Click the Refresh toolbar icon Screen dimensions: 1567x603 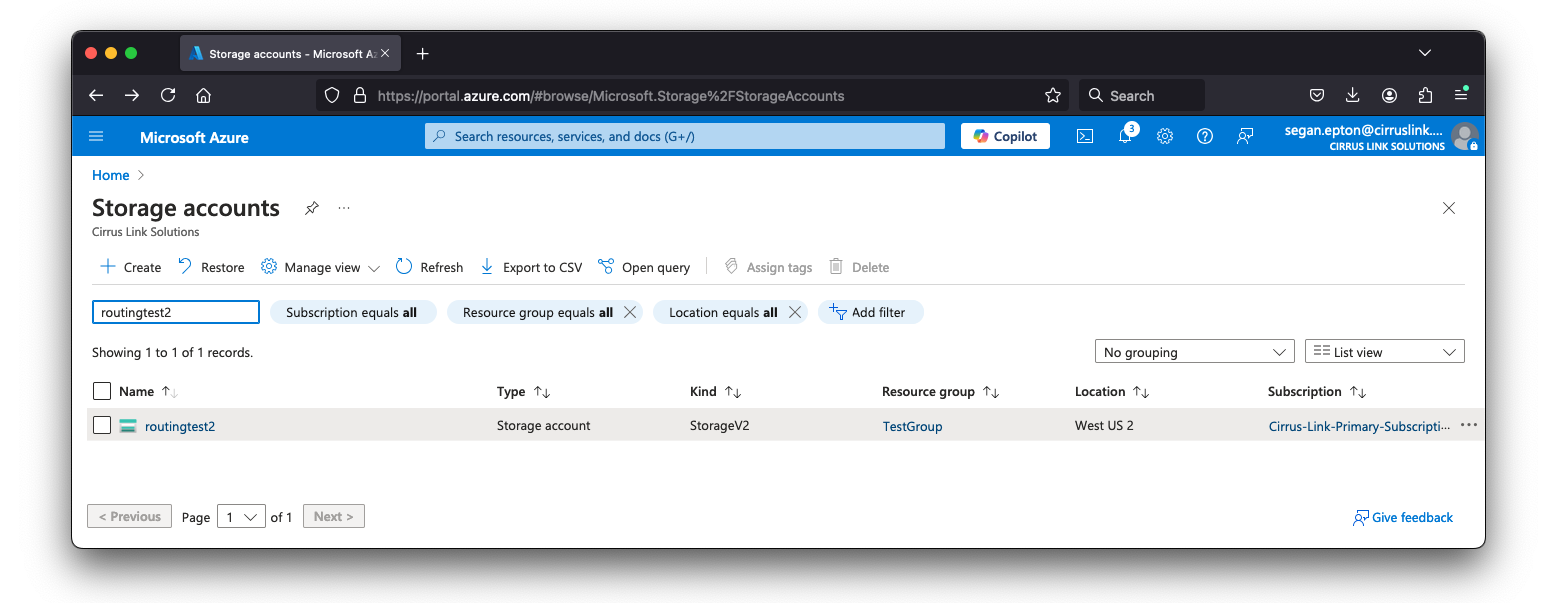[x=404, y=267]
